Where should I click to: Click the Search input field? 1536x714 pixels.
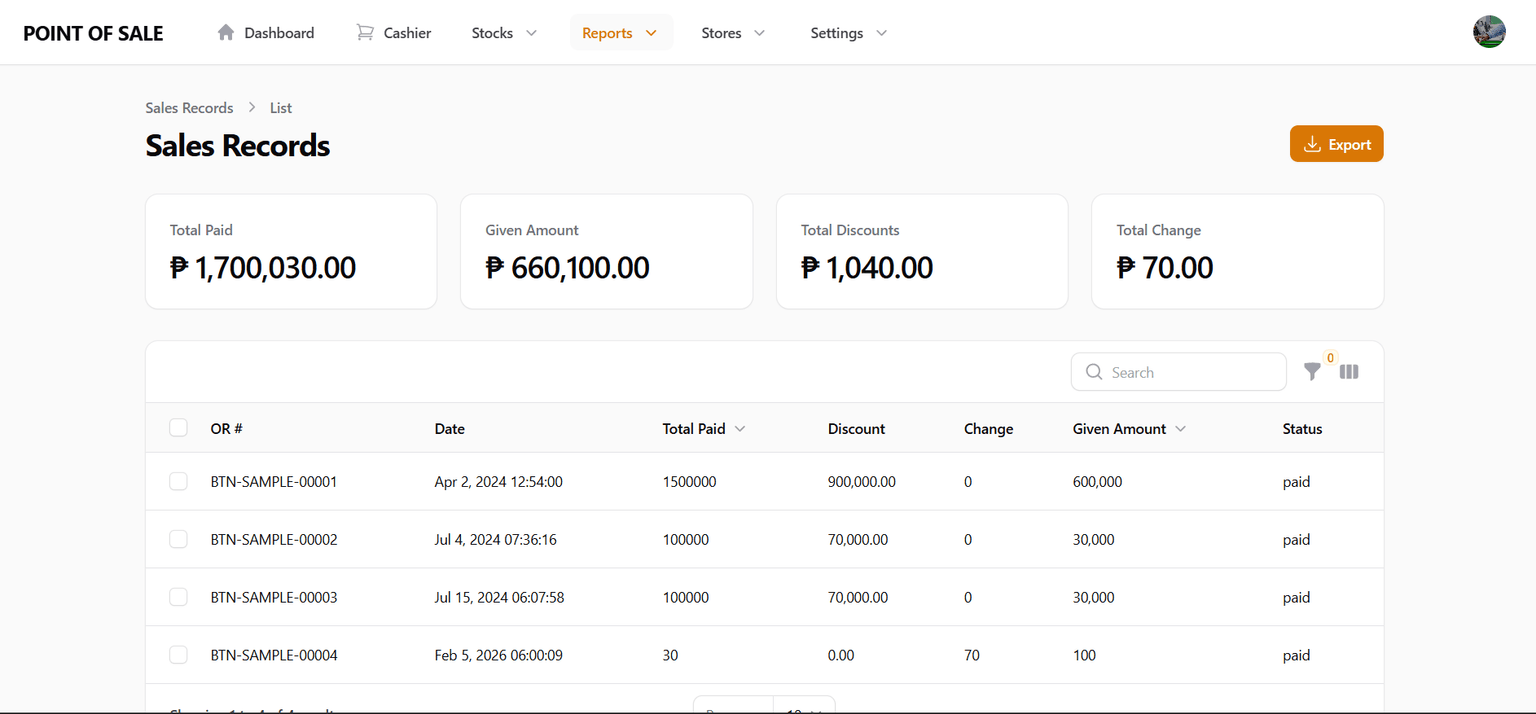pos(1179,372)
